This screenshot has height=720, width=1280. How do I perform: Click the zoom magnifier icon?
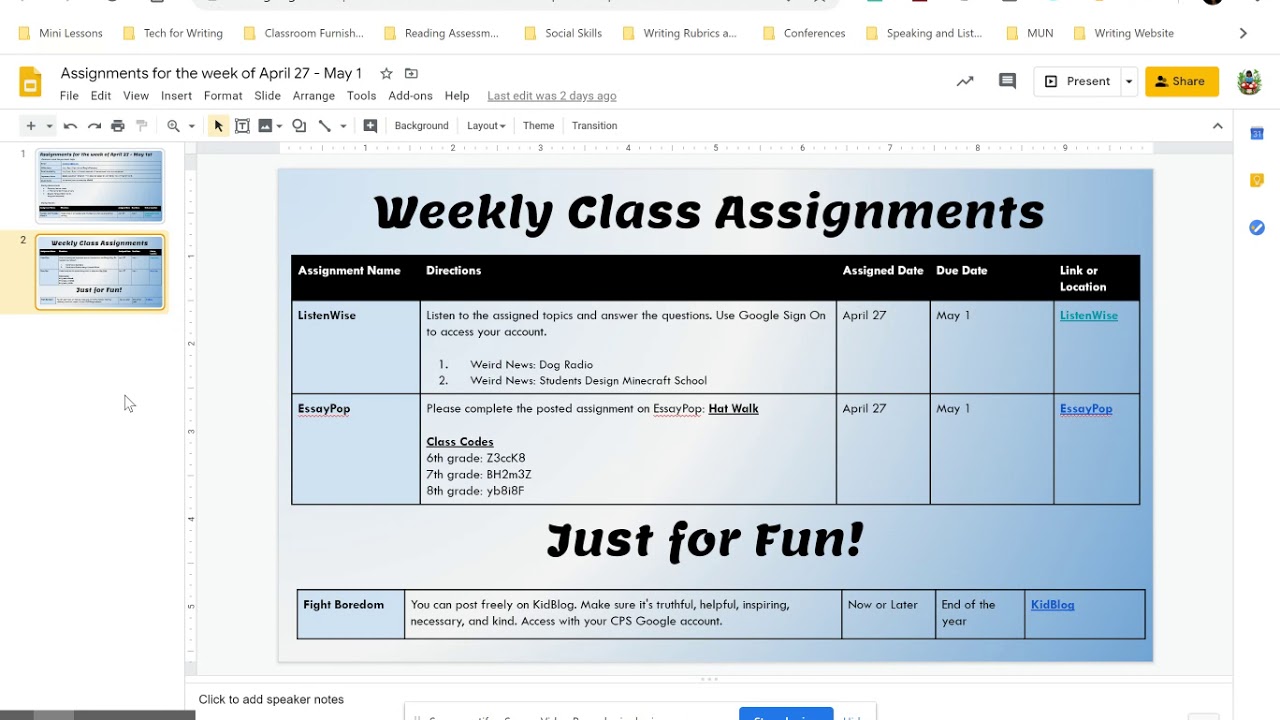click(x=174, y=126)
